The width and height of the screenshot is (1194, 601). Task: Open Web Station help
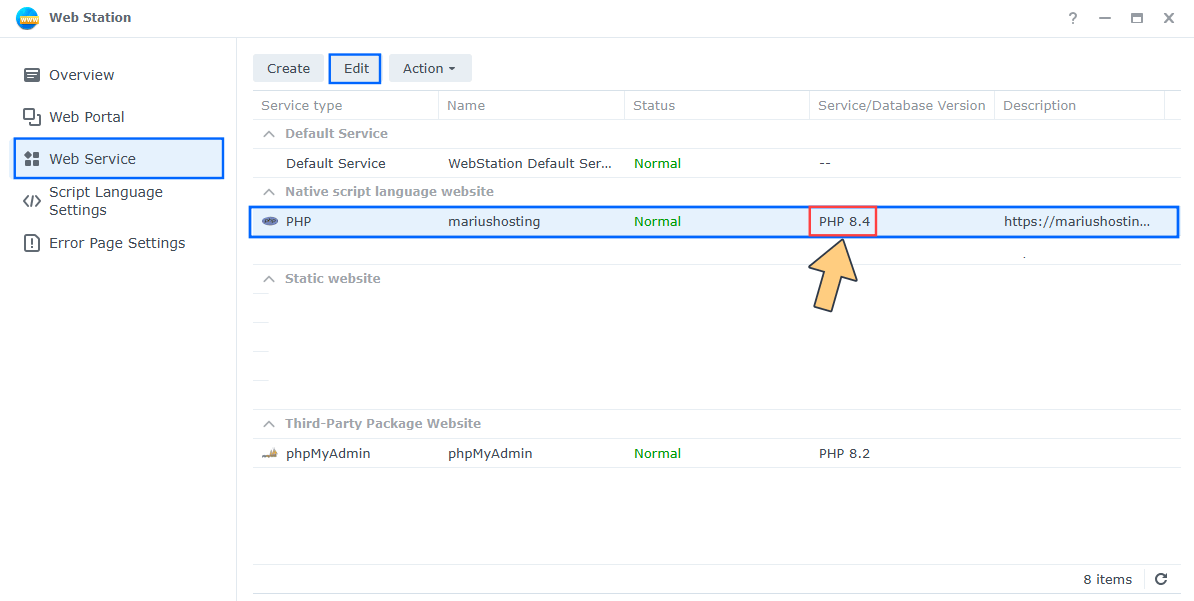1072,18
